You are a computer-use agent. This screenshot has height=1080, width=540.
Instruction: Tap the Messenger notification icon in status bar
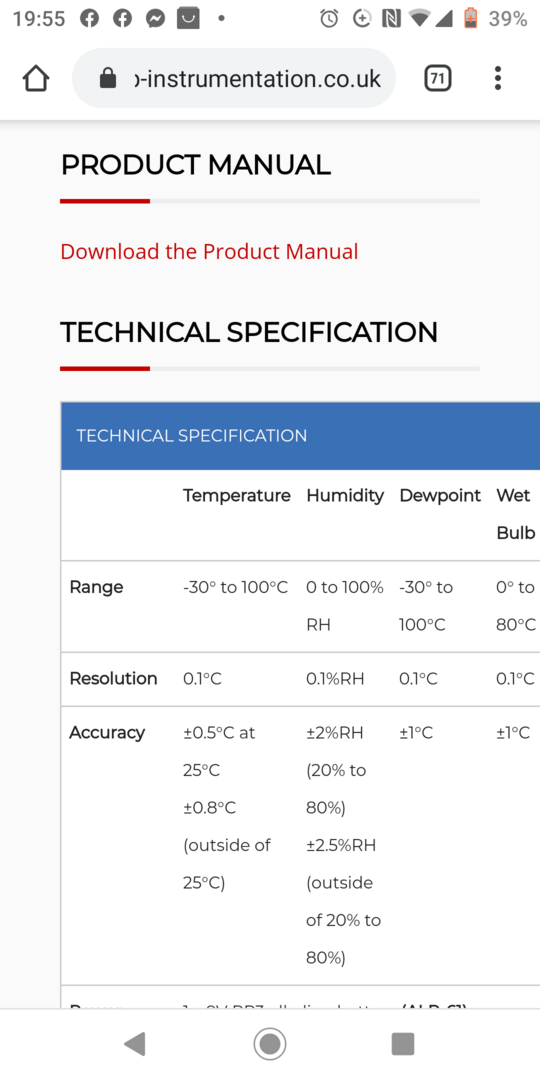coord(156,19)
